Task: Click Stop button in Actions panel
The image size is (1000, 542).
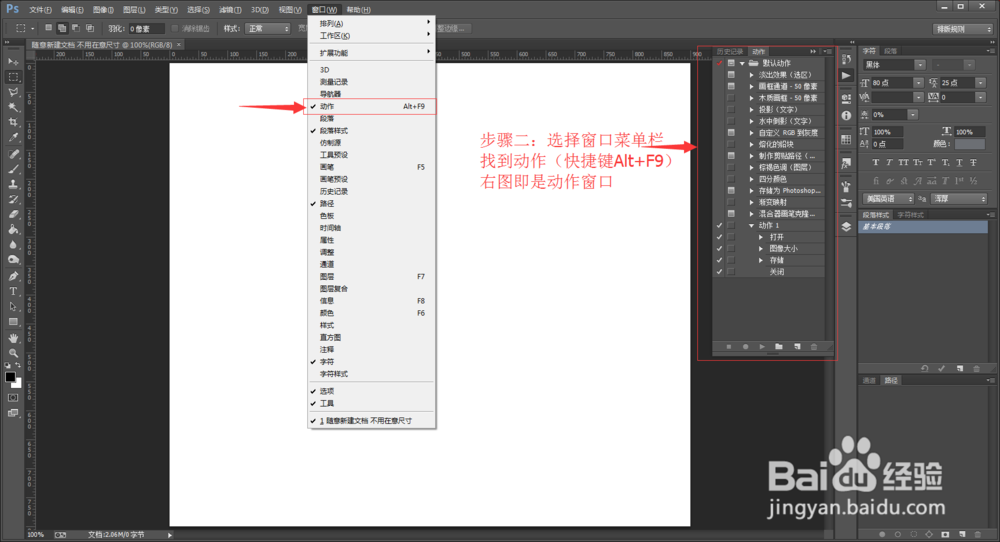Action: pos(729,347)
